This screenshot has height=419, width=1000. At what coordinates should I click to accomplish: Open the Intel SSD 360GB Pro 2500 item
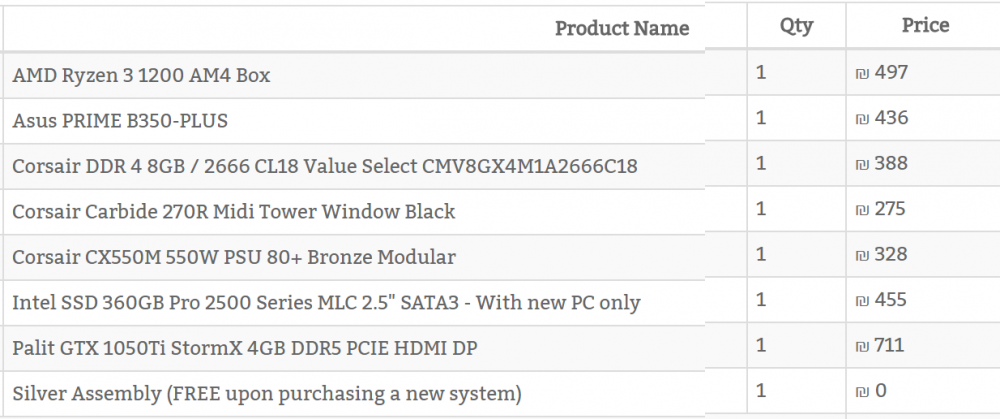point(326,302)
